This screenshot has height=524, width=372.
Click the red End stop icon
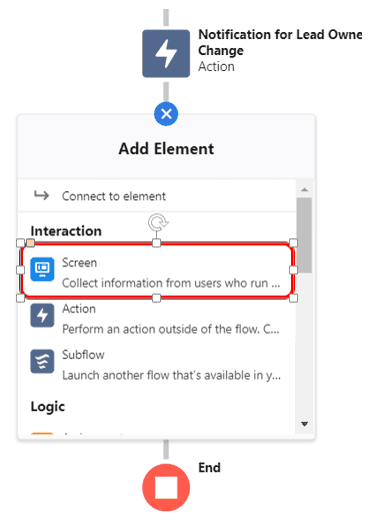tap(166, 488)
